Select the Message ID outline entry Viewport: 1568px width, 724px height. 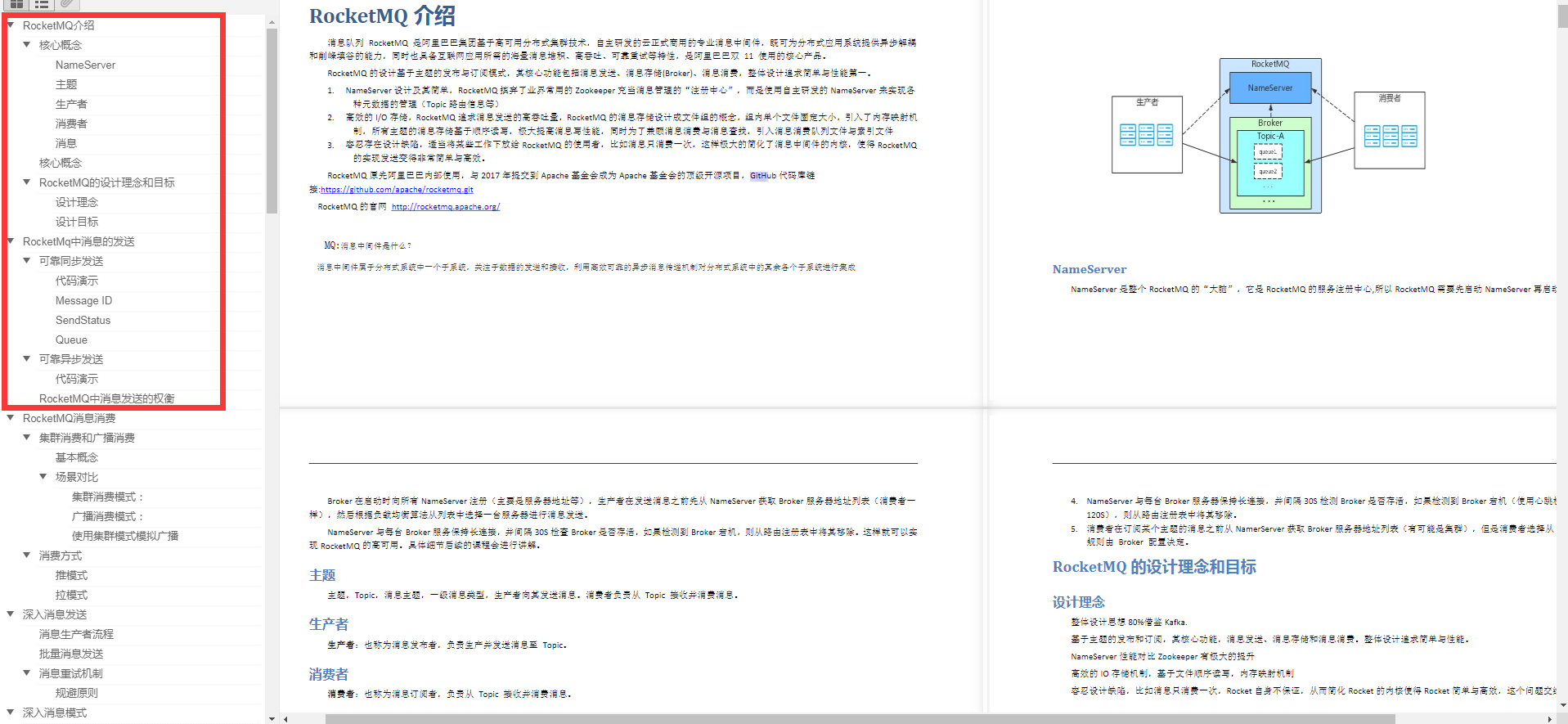click(83, 300)
